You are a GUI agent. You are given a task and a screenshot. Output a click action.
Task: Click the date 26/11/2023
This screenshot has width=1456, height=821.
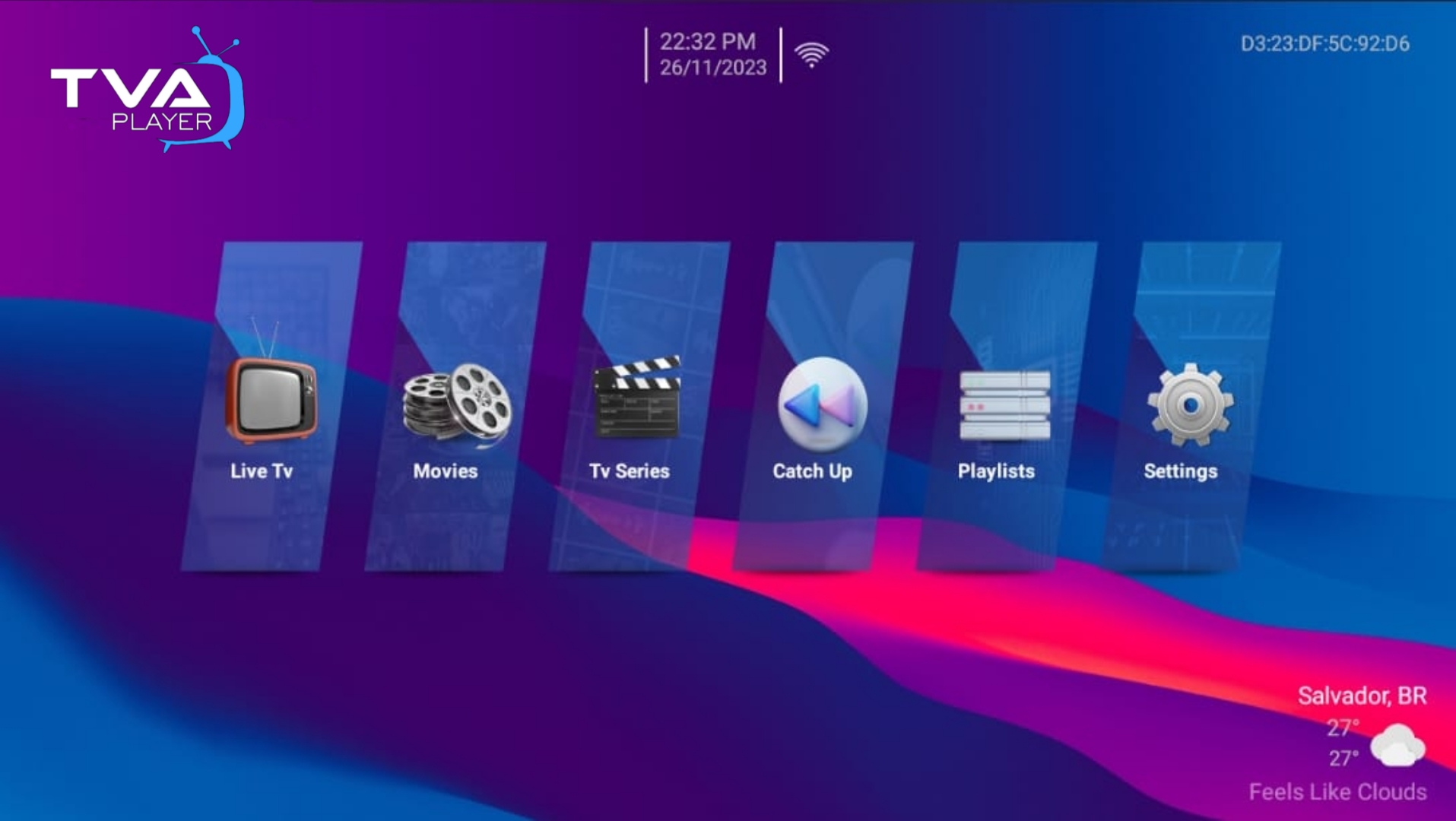713,68
